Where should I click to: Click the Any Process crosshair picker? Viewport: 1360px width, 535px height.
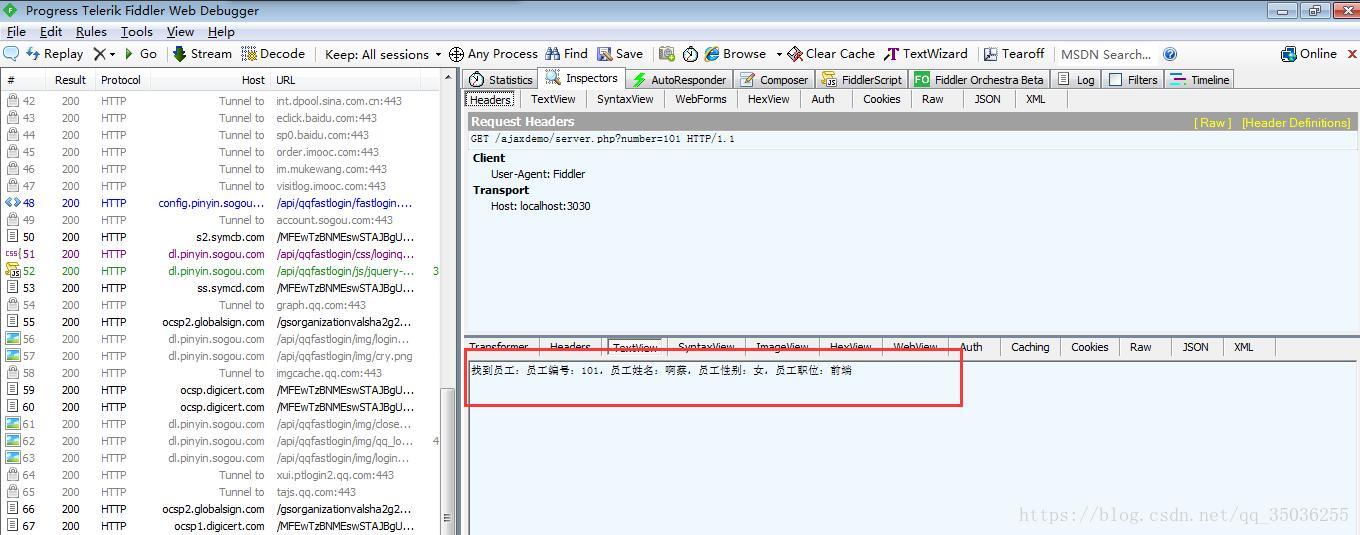click(x=493, y=54)
